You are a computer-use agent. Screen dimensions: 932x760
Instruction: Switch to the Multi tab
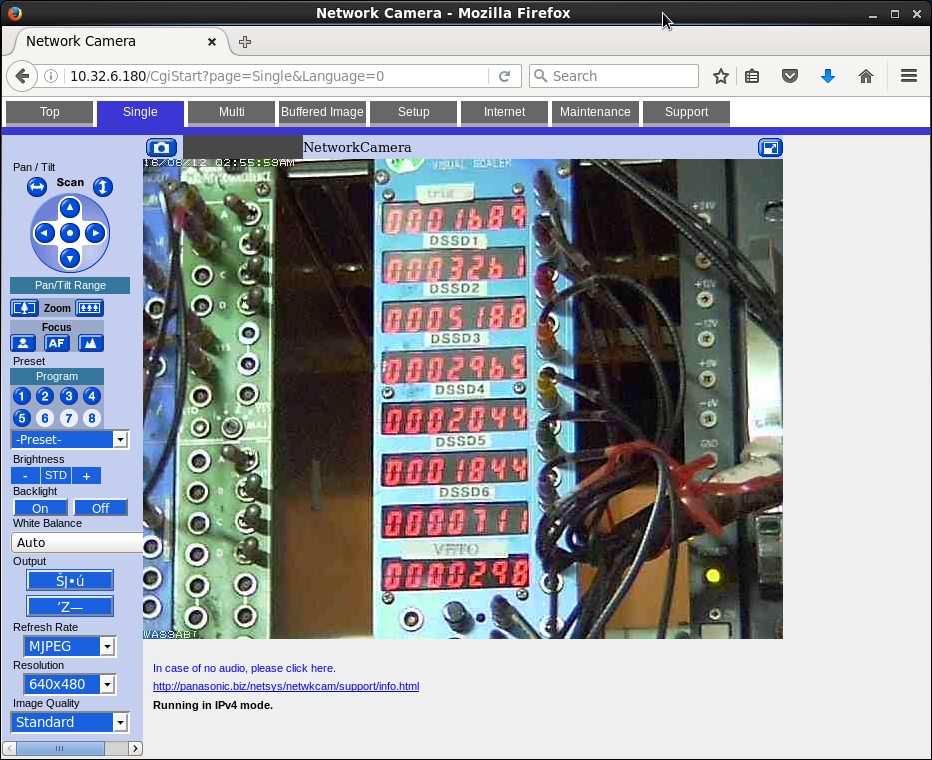pos(232,112)
